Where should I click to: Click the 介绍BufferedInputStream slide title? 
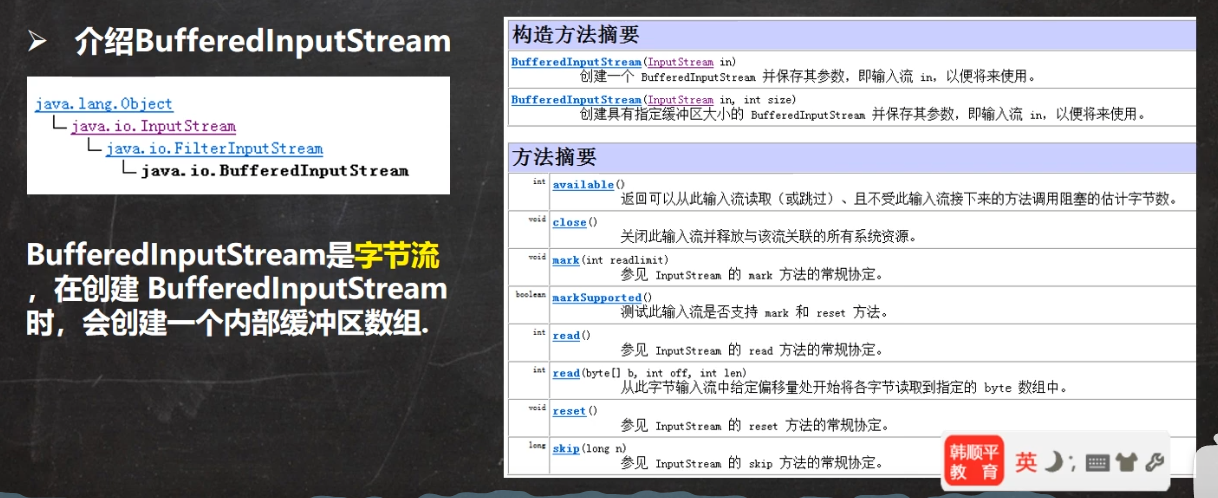pyautogui.click(x=263, y=42)
